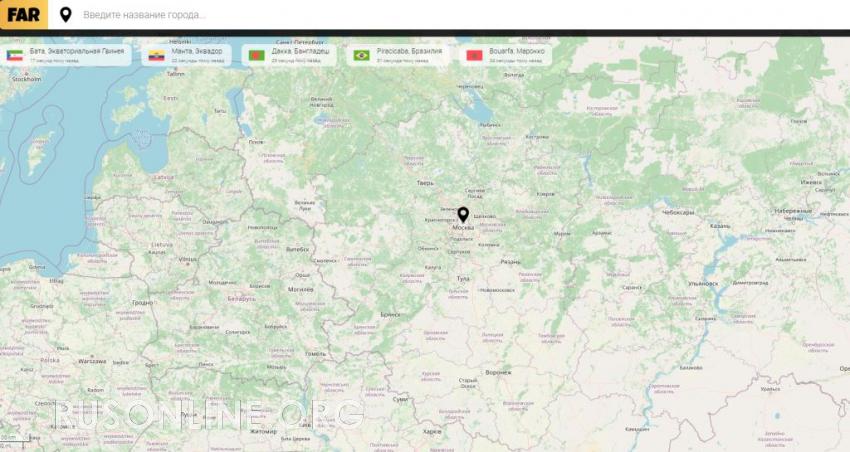850x452 pixels.
Task: Click the location pin icon in search bar
Action: pyautogui.click(x=66, y=15)
